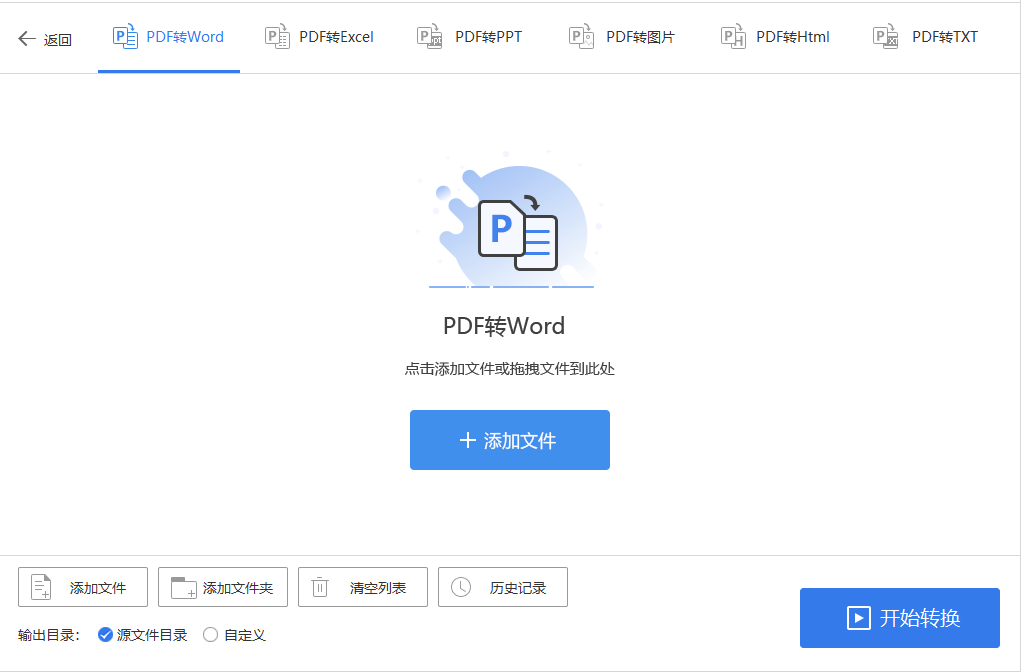
Task: Select the 源文件目录 output option
Action: [x=105, y=634]
